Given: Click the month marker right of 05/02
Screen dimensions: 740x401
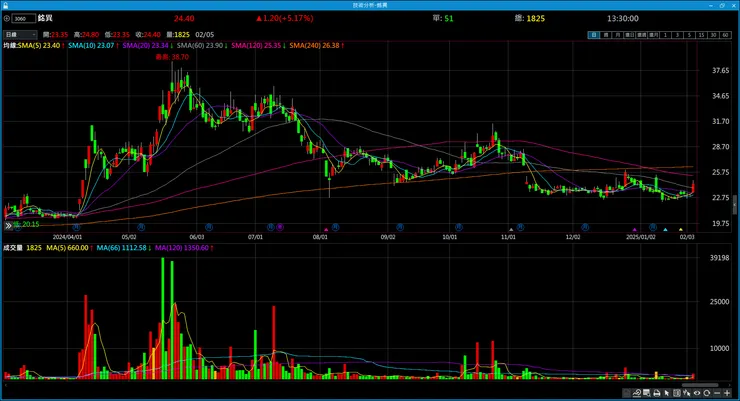Looking at the screenshot, I should (x=141, y=227).
